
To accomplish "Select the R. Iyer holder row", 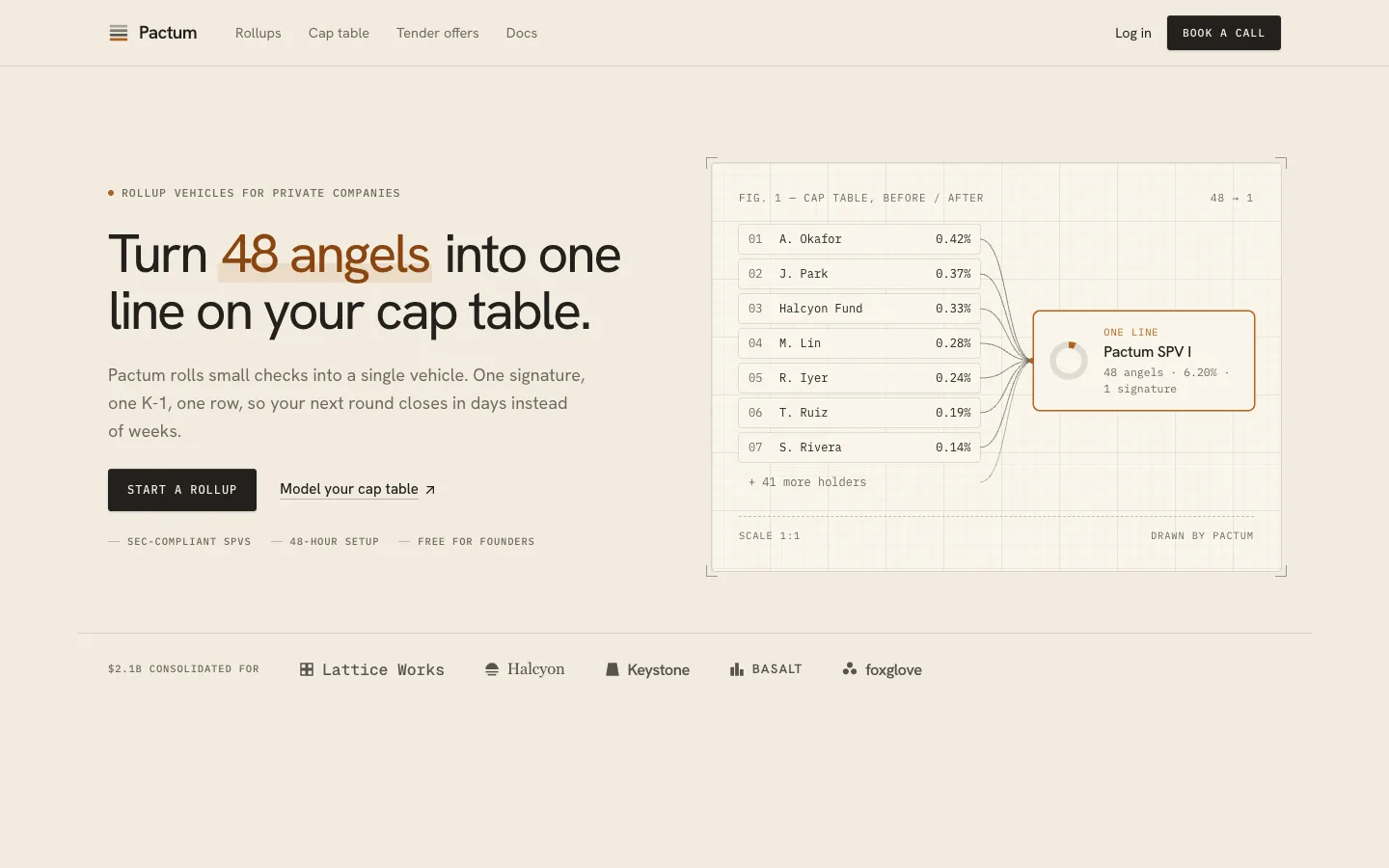I will point(859,378).
